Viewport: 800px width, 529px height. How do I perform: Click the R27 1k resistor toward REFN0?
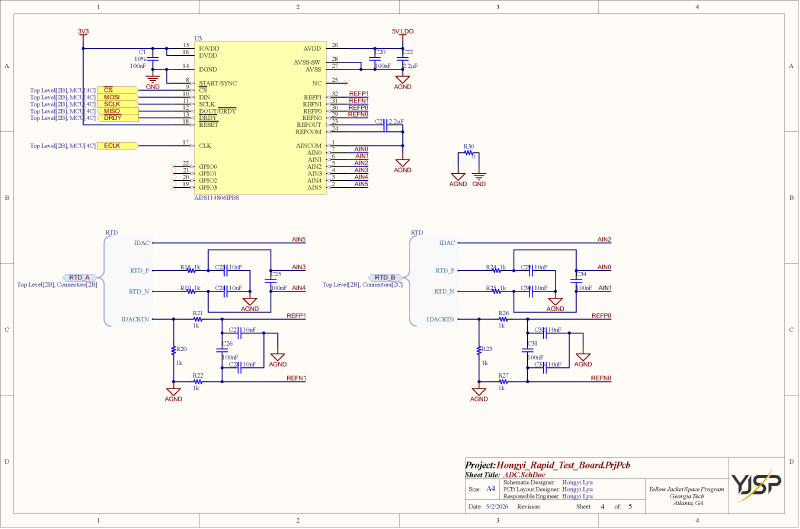point(504,382)
